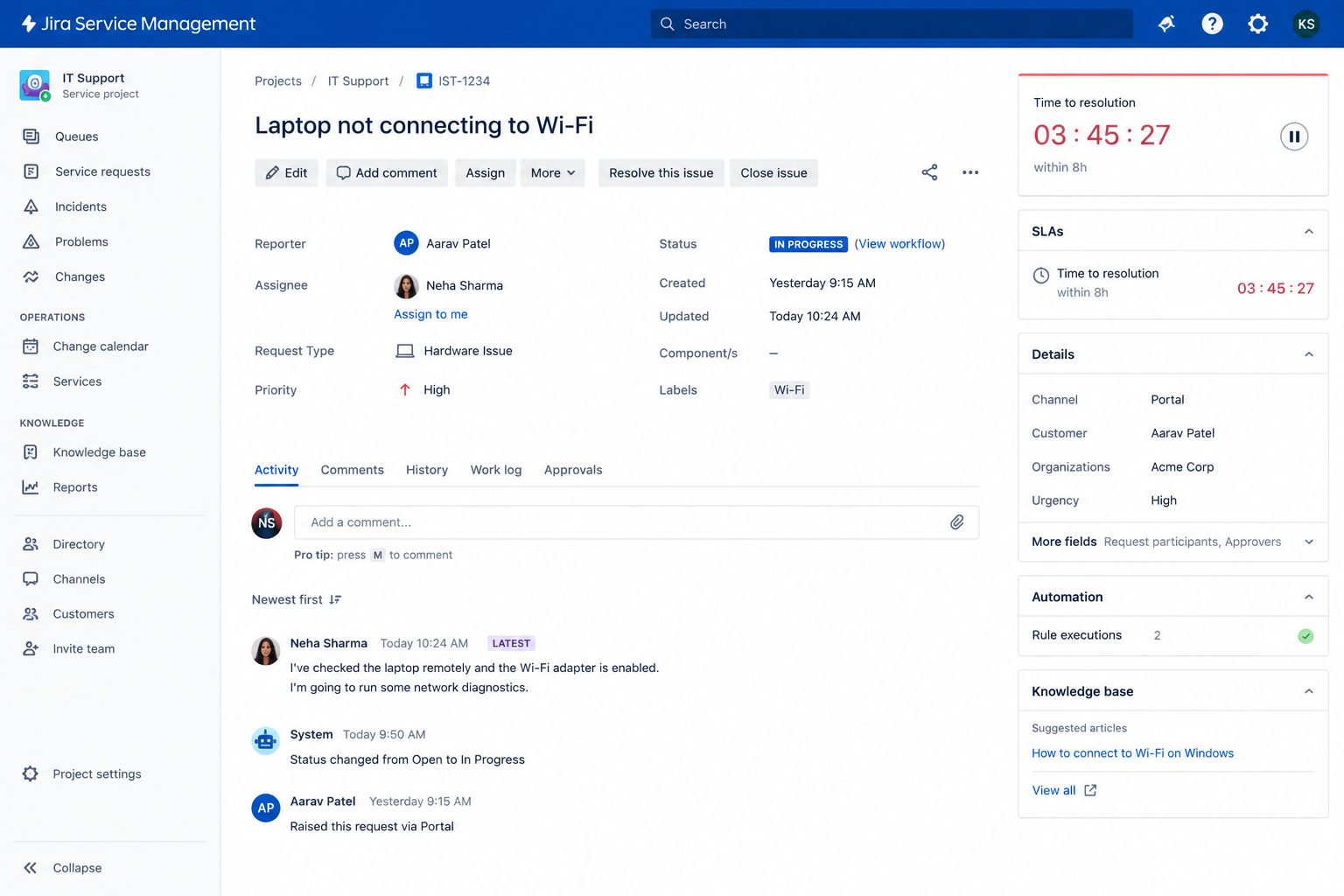Click the IT Support breadcrumb
Viewport: 1344px width, 896px height.
(x=358, y=80)
